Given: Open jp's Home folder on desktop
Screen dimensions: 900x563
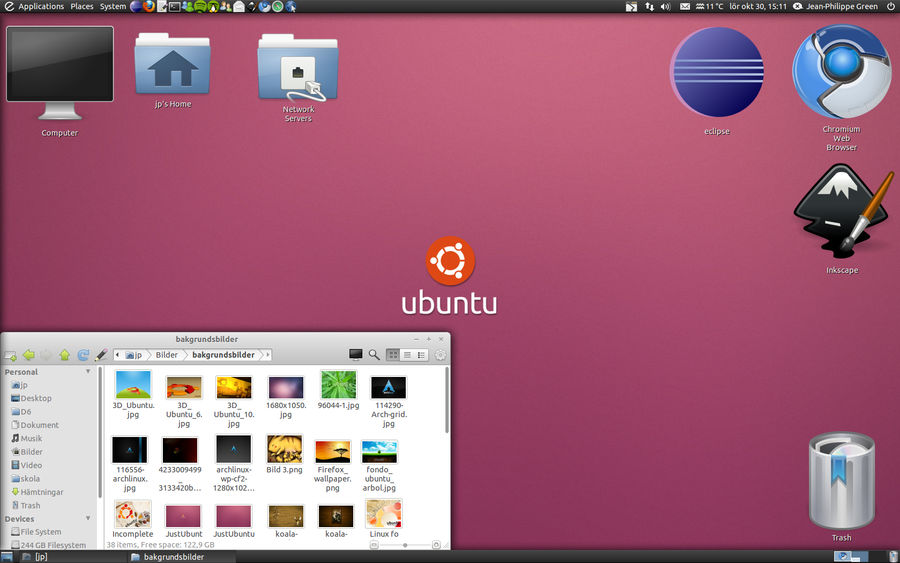Looking at the screenshot, I should (x=173, y=71).
